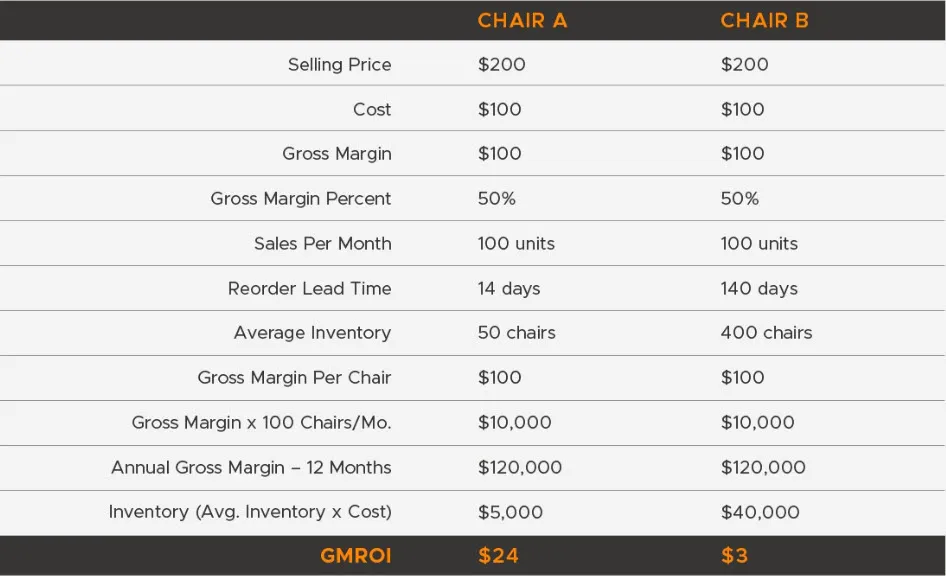Select Chair A's 14 days lead time
This screenshot has height=576, width=946.
coord(508,289)
